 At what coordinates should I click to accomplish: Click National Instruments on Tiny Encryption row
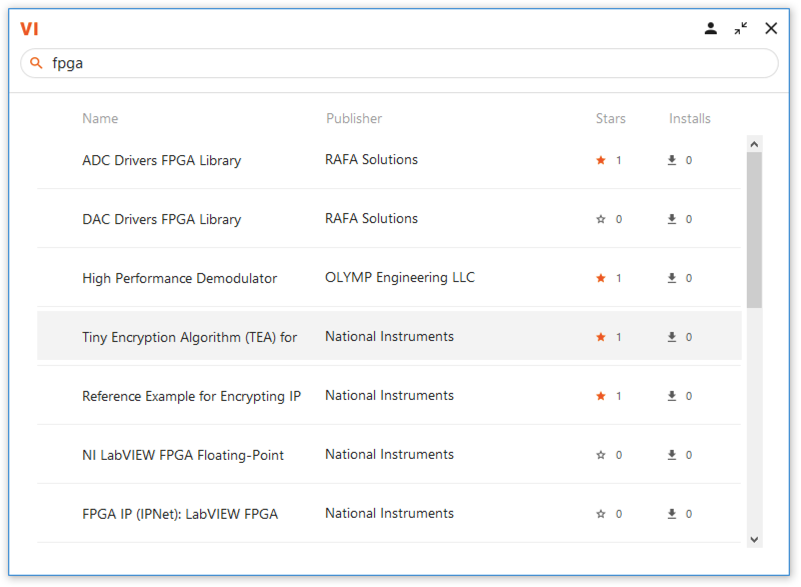pyautogui.click(x=389, y=336)
